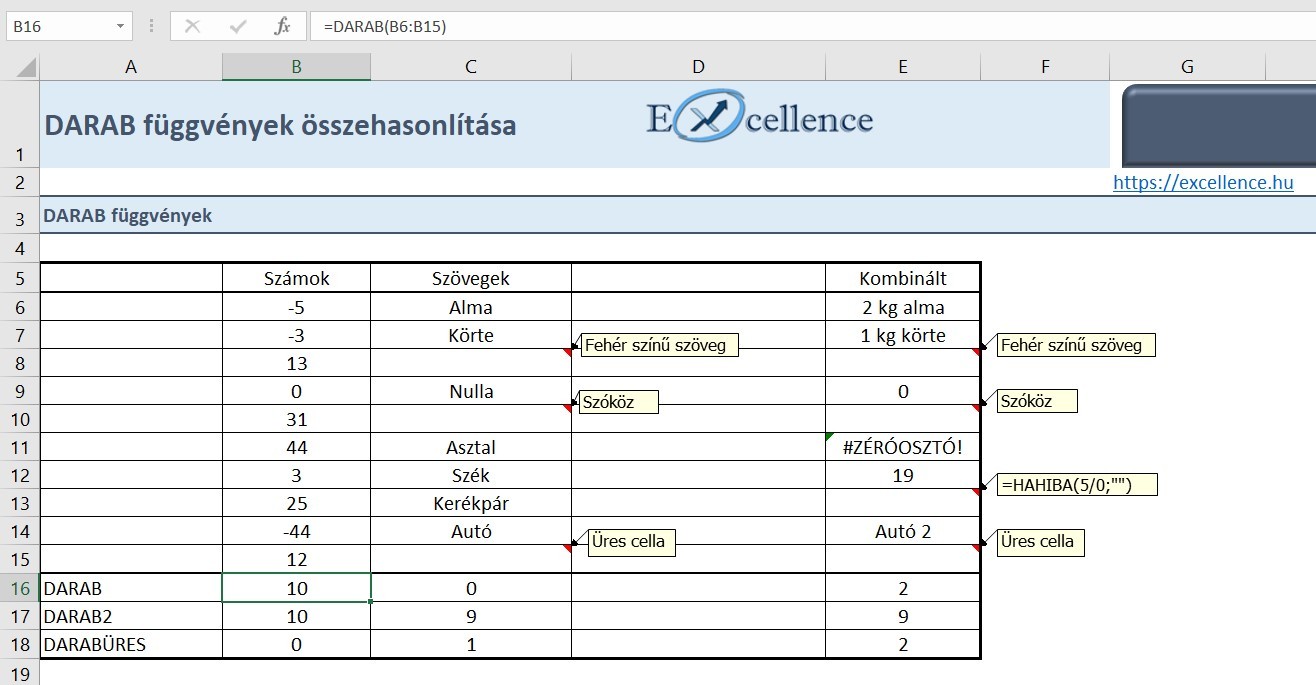Click the dark blue rounded button shape
Viewport: 1316px width, 685px height.
pos(1219,126)
